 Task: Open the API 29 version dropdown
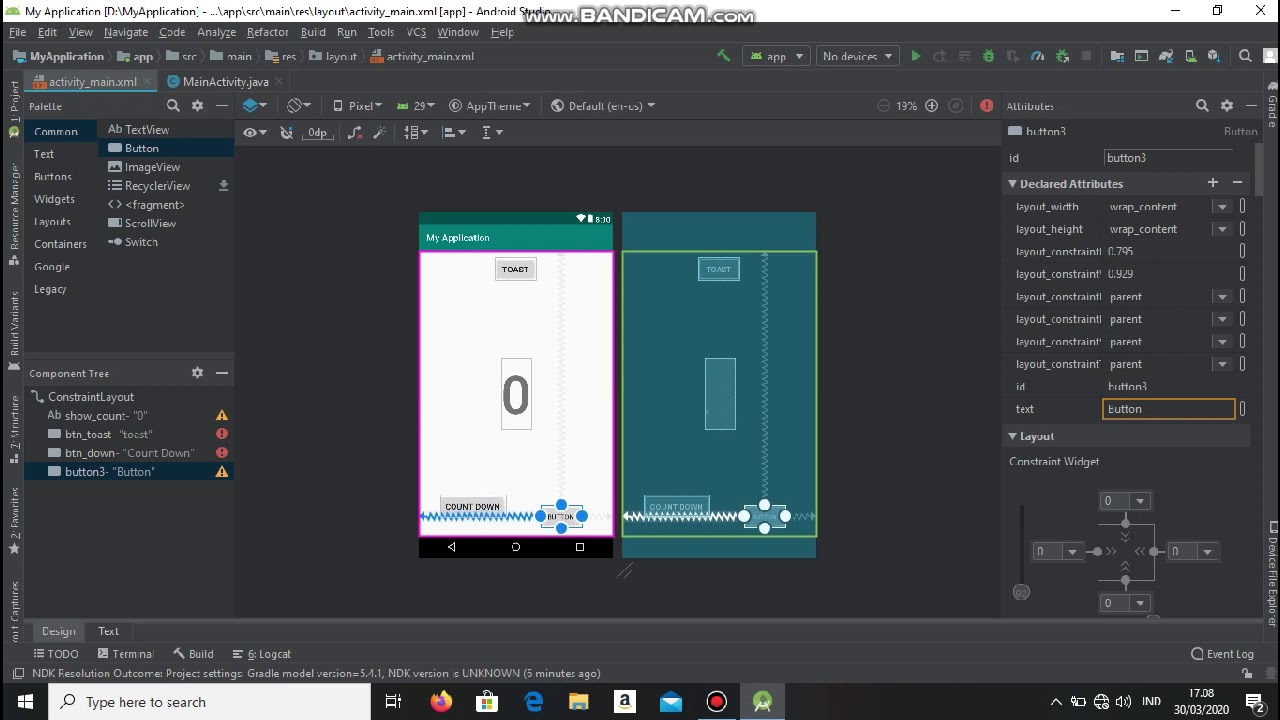coord(415,106)
